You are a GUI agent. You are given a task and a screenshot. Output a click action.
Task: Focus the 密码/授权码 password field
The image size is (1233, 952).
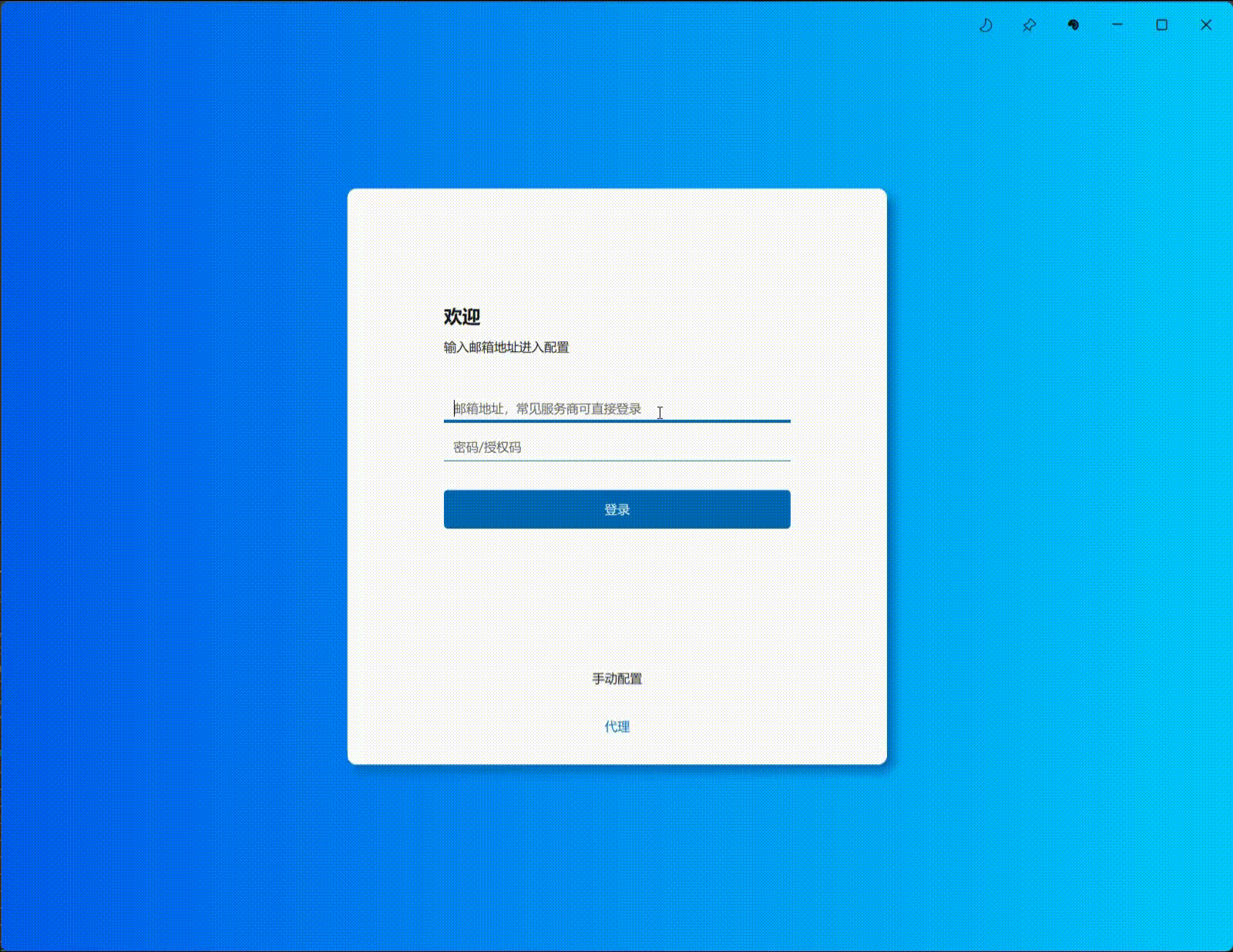point(616,448)
